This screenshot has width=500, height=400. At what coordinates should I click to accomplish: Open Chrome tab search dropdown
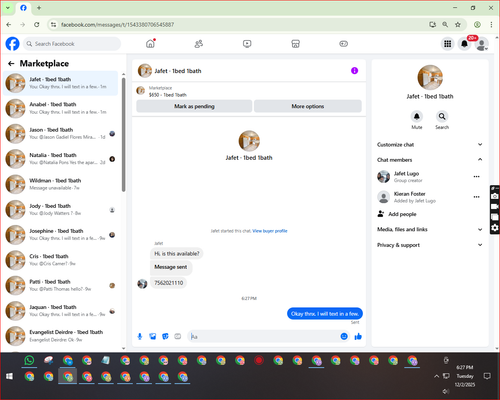[x=8, y=8]
